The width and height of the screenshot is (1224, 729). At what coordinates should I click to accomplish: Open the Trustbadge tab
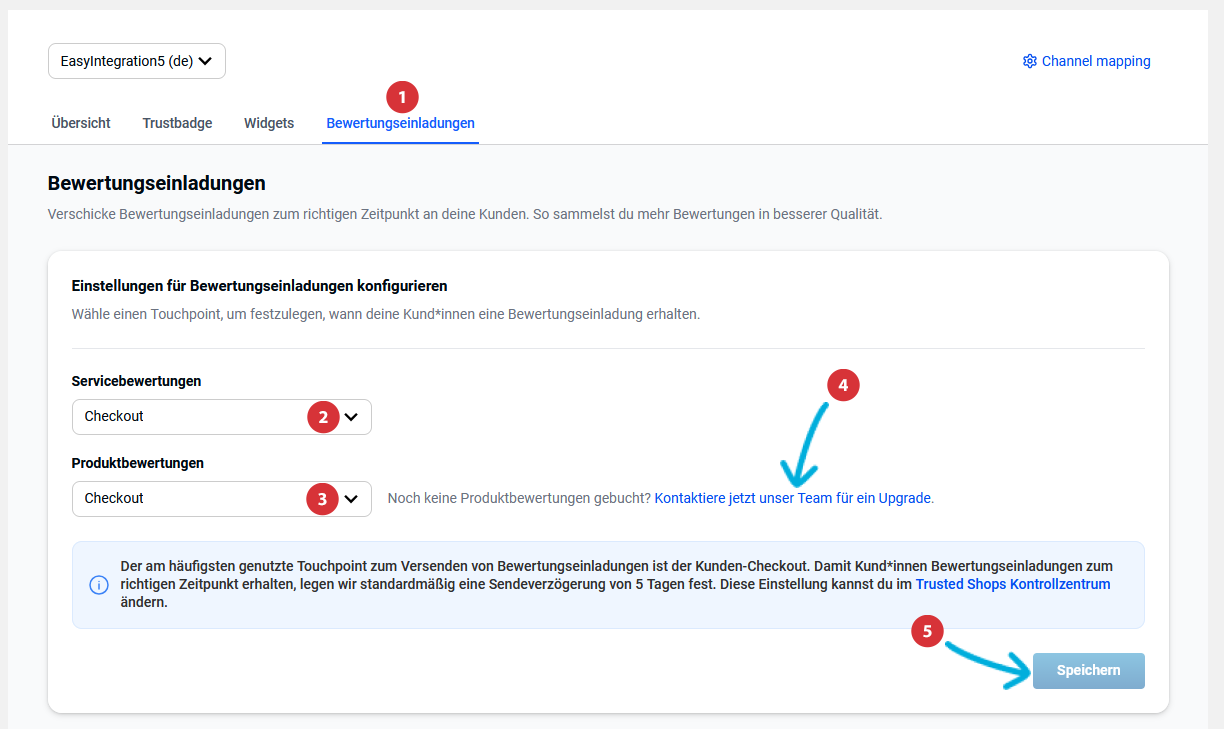click(x=177, y=123)
